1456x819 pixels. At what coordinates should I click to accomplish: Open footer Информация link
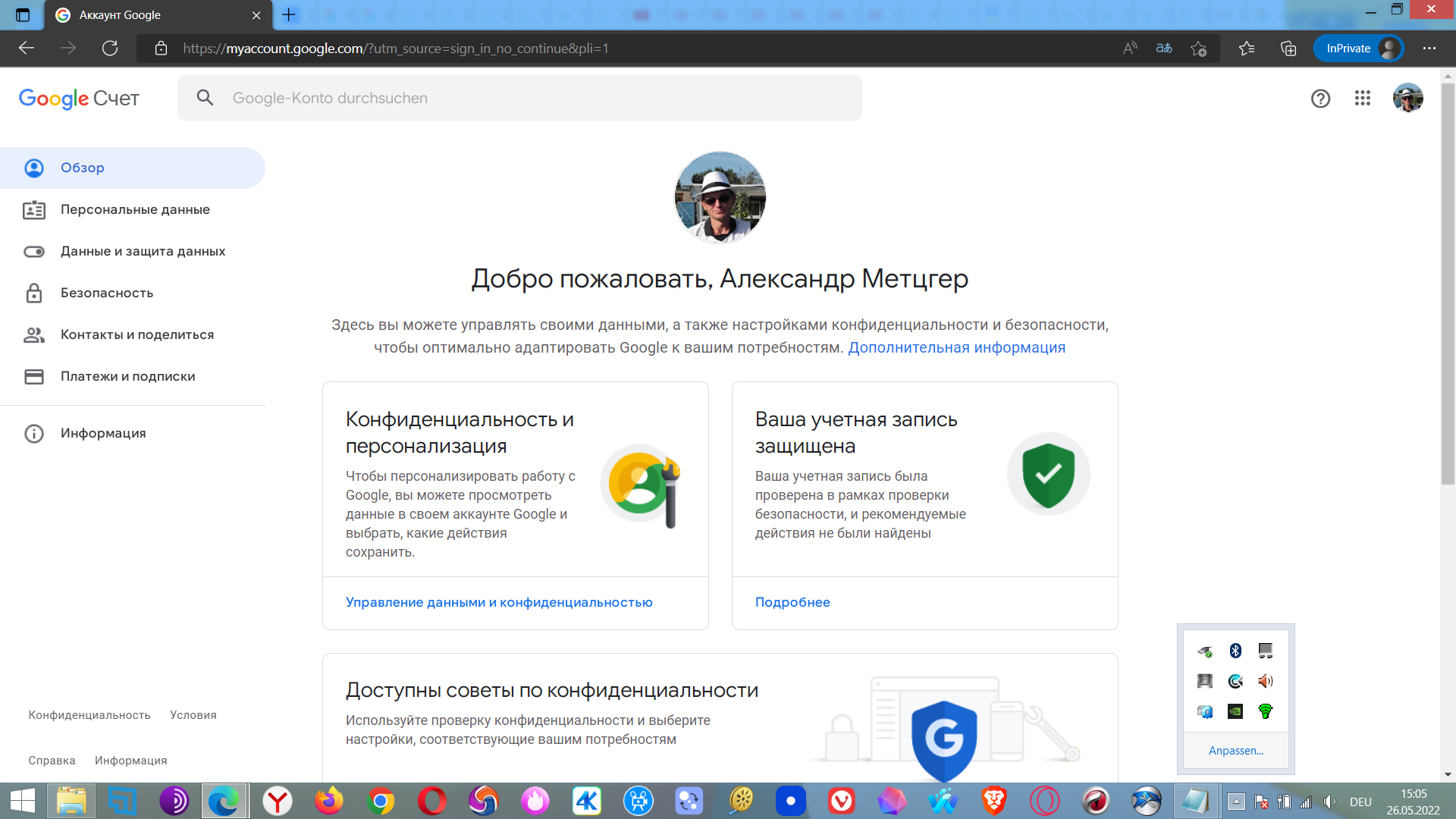[131, 761]
